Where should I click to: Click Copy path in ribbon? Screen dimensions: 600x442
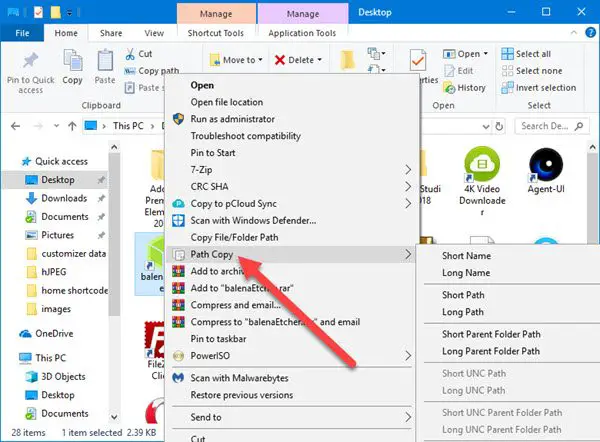pyautogui.click(x=152, y=71)
